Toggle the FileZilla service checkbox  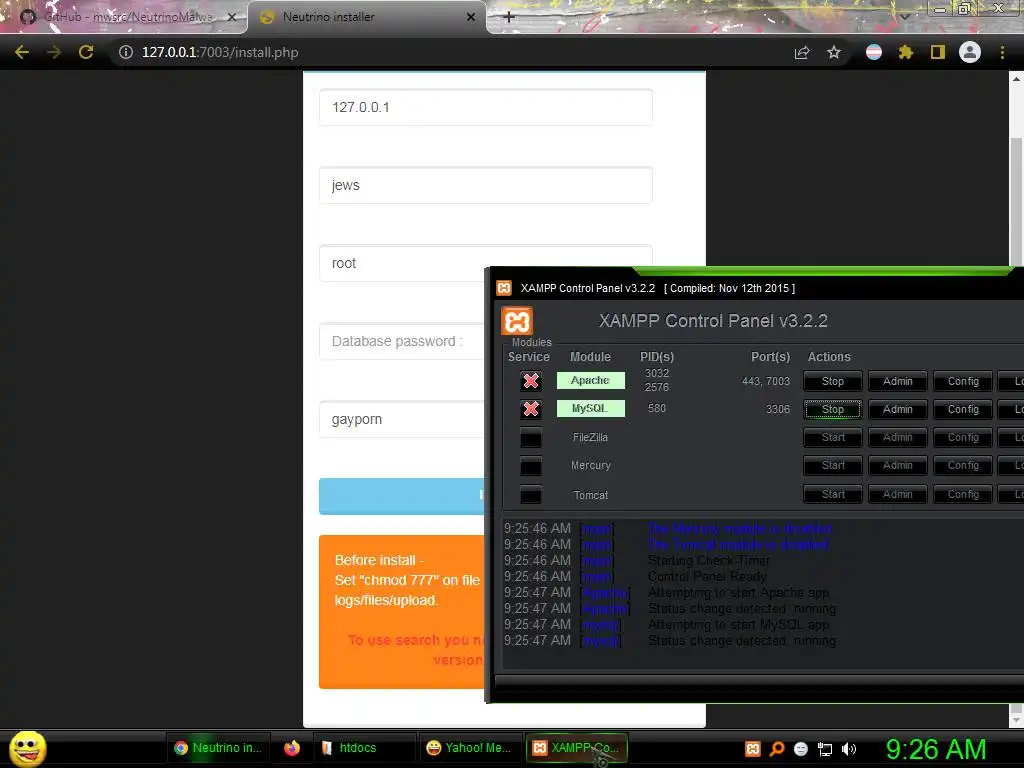pos(531,438)
